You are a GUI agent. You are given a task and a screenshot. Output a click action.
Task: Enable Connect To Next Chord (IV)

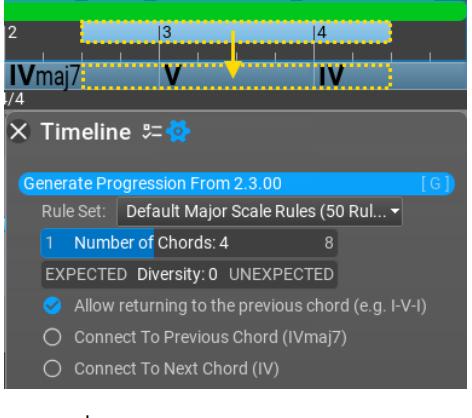pos(52,369)
